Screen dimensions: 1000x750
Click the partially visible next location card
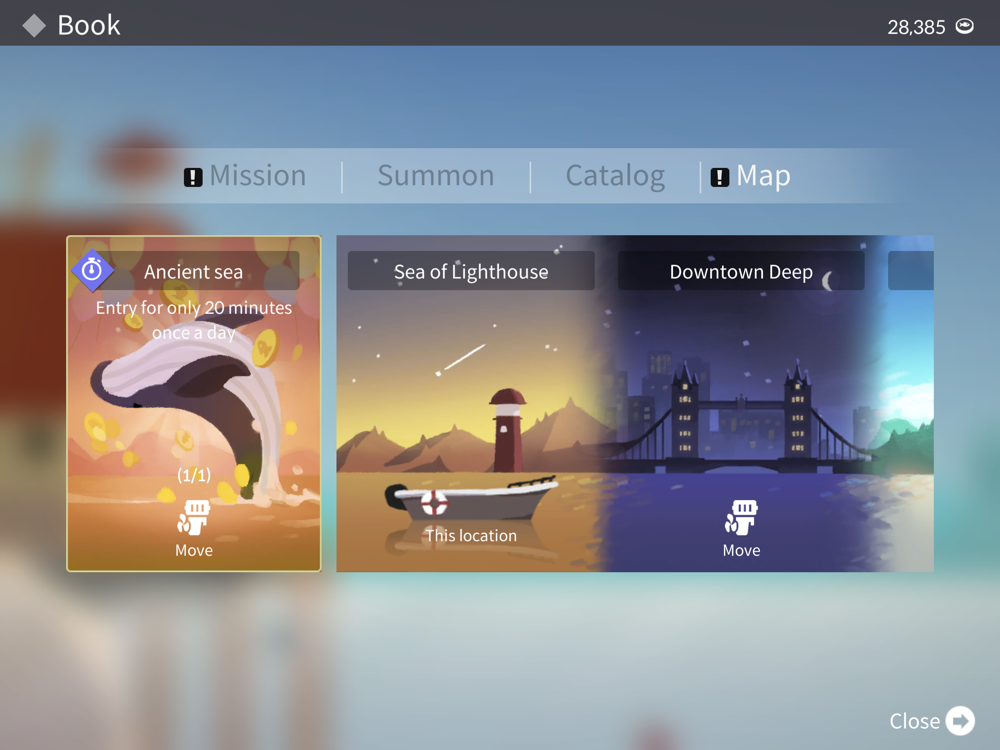pyautogui.click(x=911, y=403)
